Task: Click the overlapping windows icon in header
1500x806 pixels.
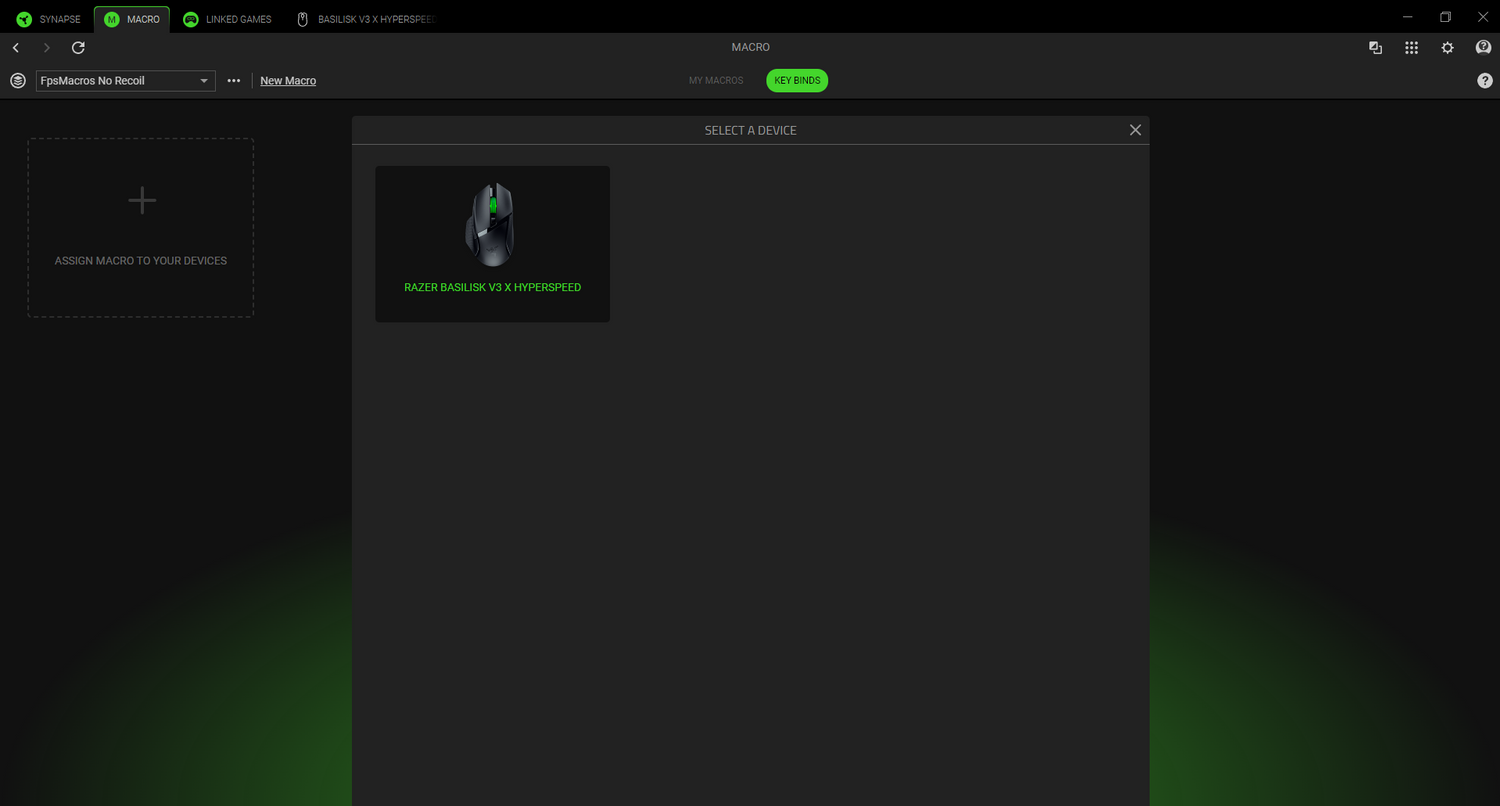Action: pyautogui.click(x=1375, y=48)
